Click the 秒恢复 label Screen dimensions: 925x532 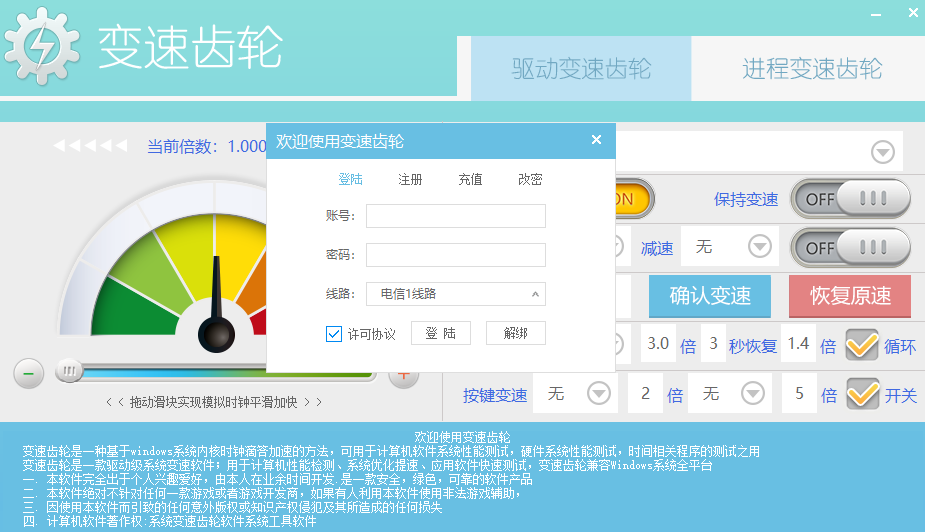tap(752, 346)
